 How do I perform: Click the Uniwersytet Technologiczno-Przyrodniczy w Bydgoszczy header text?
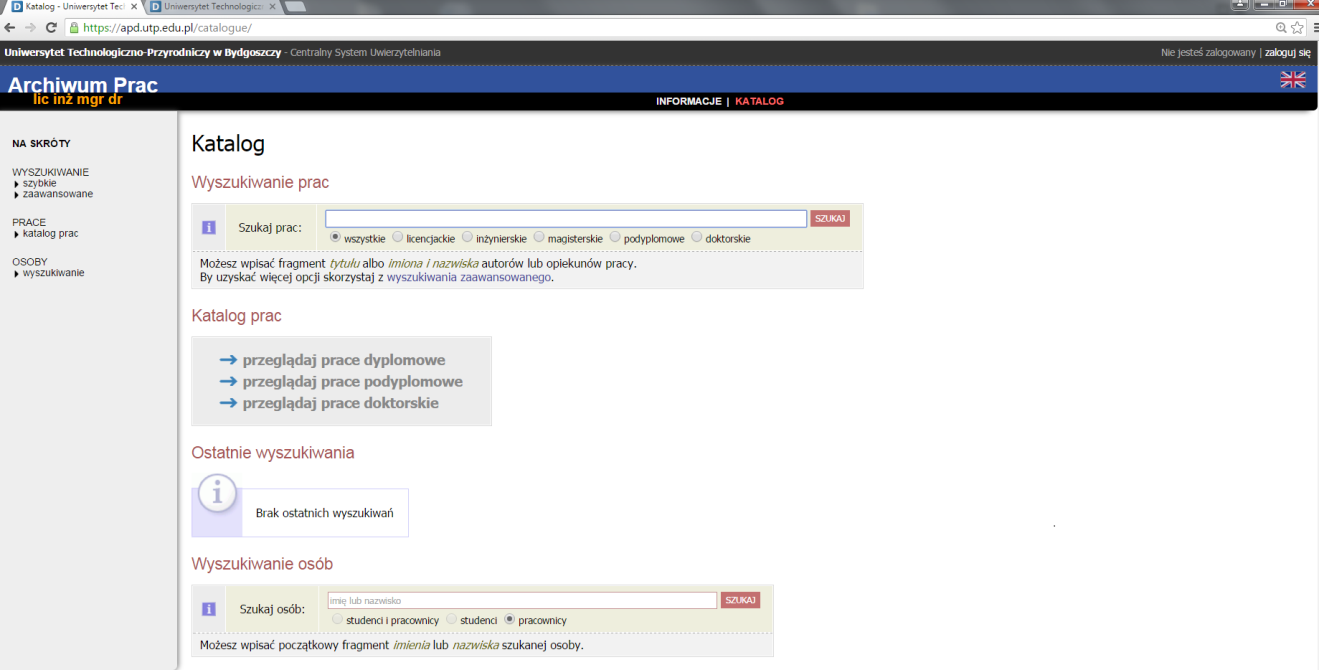[x=143, y=52]
